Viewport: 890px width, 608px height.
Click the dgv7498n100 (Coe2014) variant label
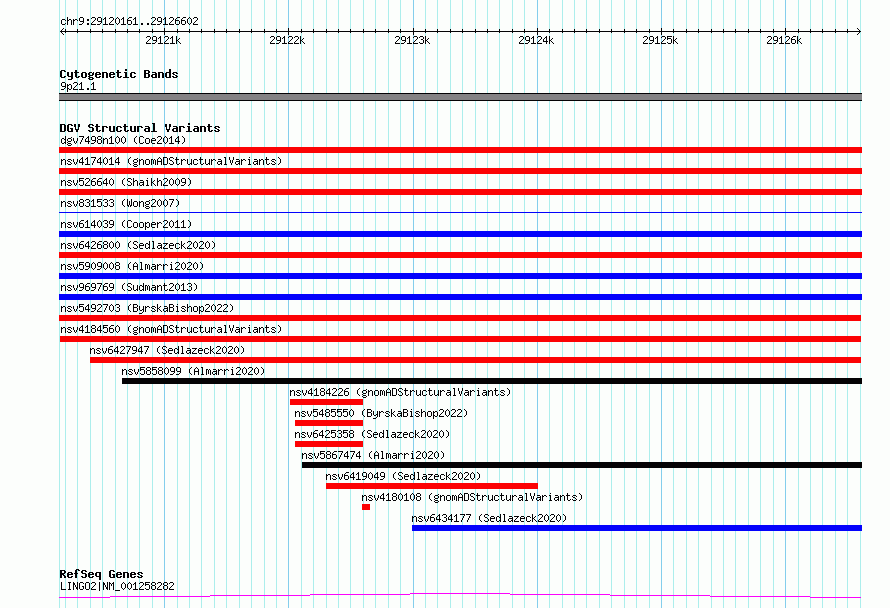(x=123, y=140)
